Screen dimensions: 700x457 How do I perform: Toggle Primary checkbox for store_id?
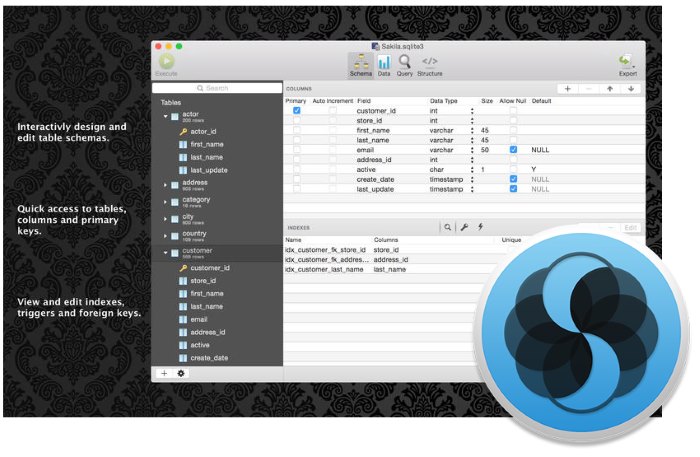click(x=296, y=120)
